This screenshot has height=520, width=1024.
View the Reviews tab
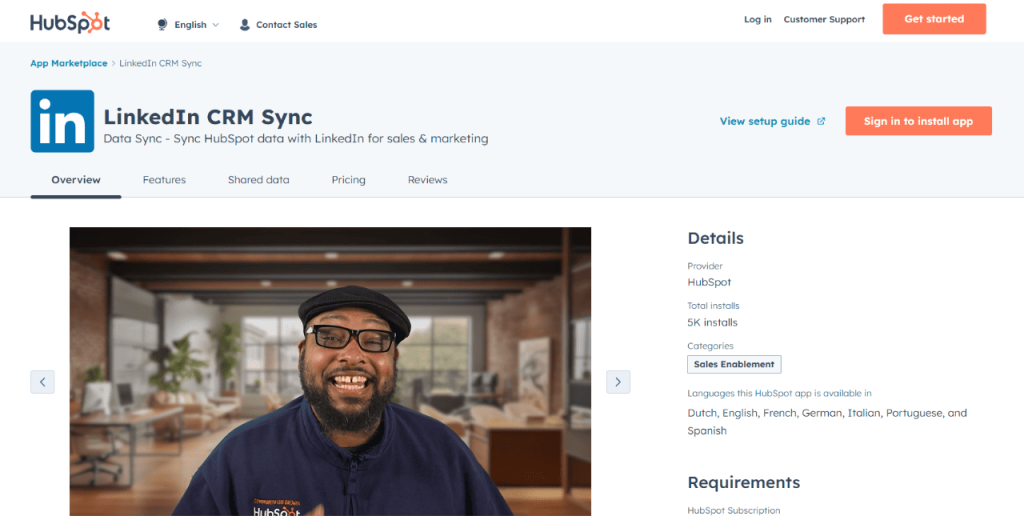pyautogui.click(x=428, y=180)
